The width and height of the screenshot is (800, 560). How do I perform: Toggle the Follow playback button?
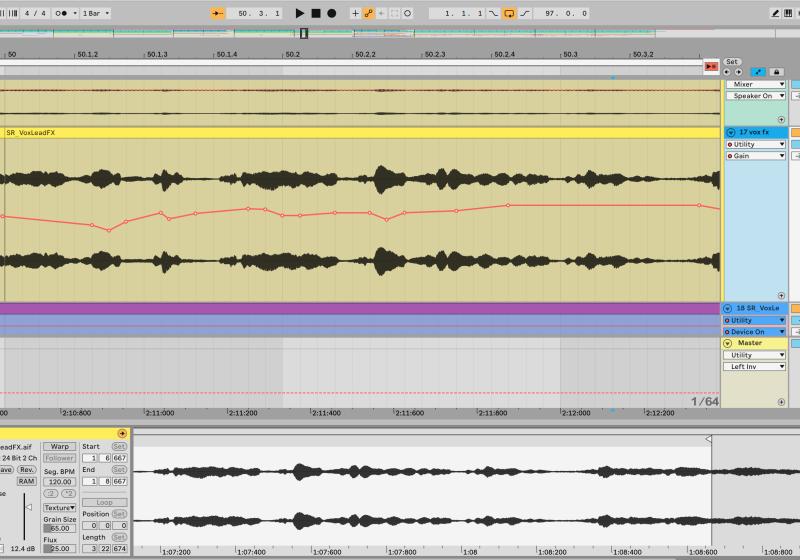tap(218, 13)
